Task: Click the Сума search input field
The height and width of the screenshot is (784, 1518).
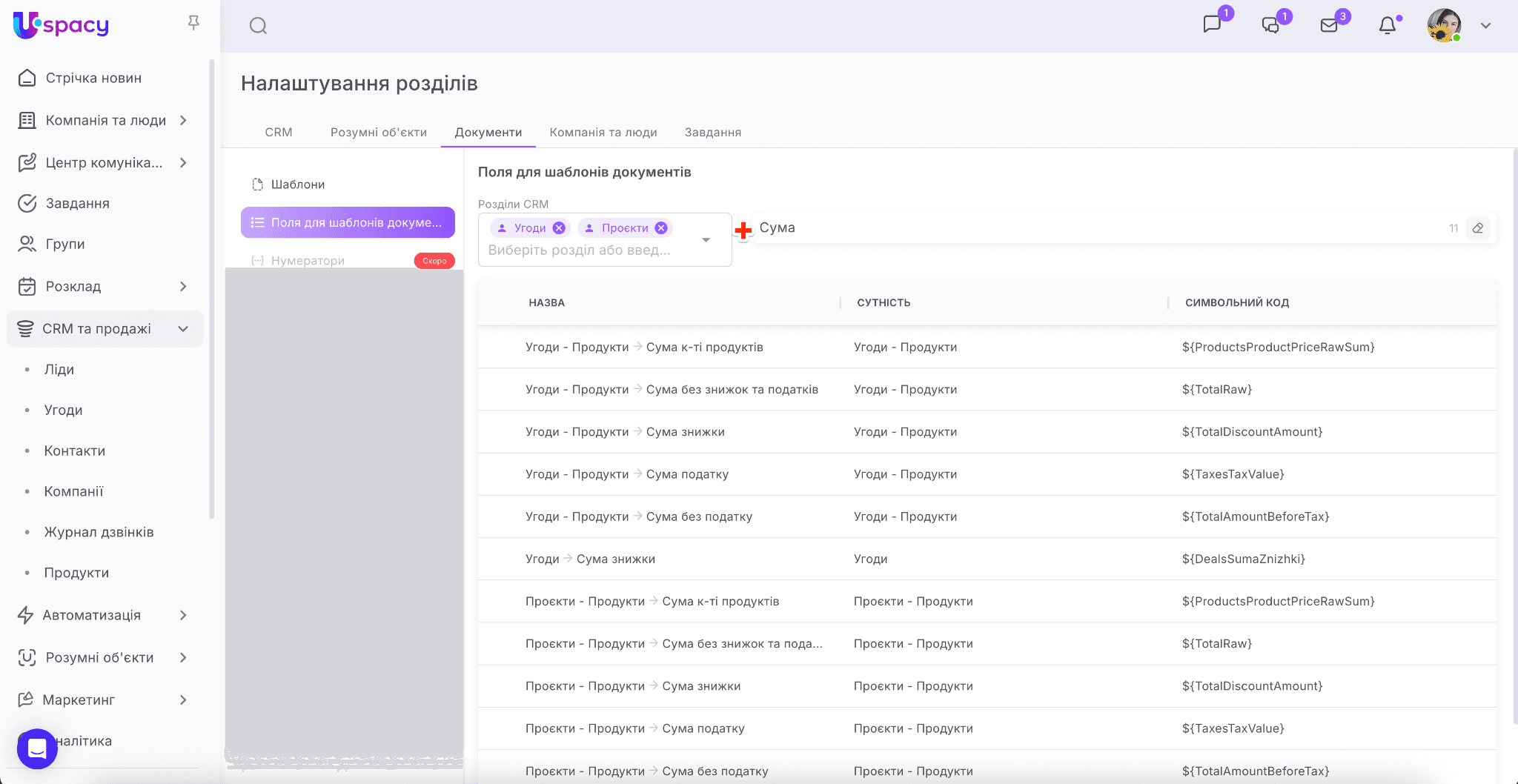Action: 1097,228
